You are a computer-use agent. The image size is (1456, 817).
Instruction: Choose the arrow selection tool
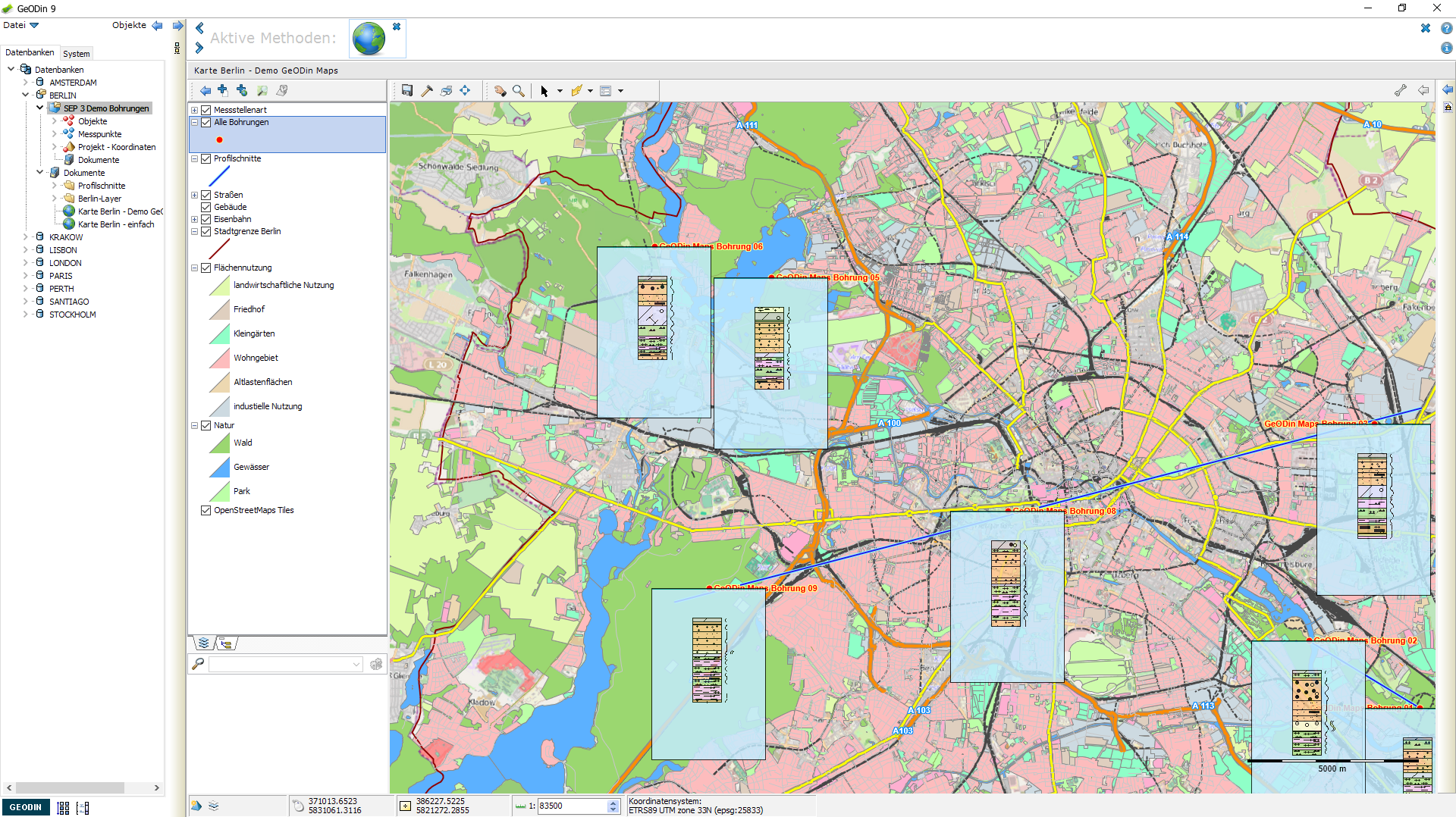pyautogui.click(x=544, y=90)
